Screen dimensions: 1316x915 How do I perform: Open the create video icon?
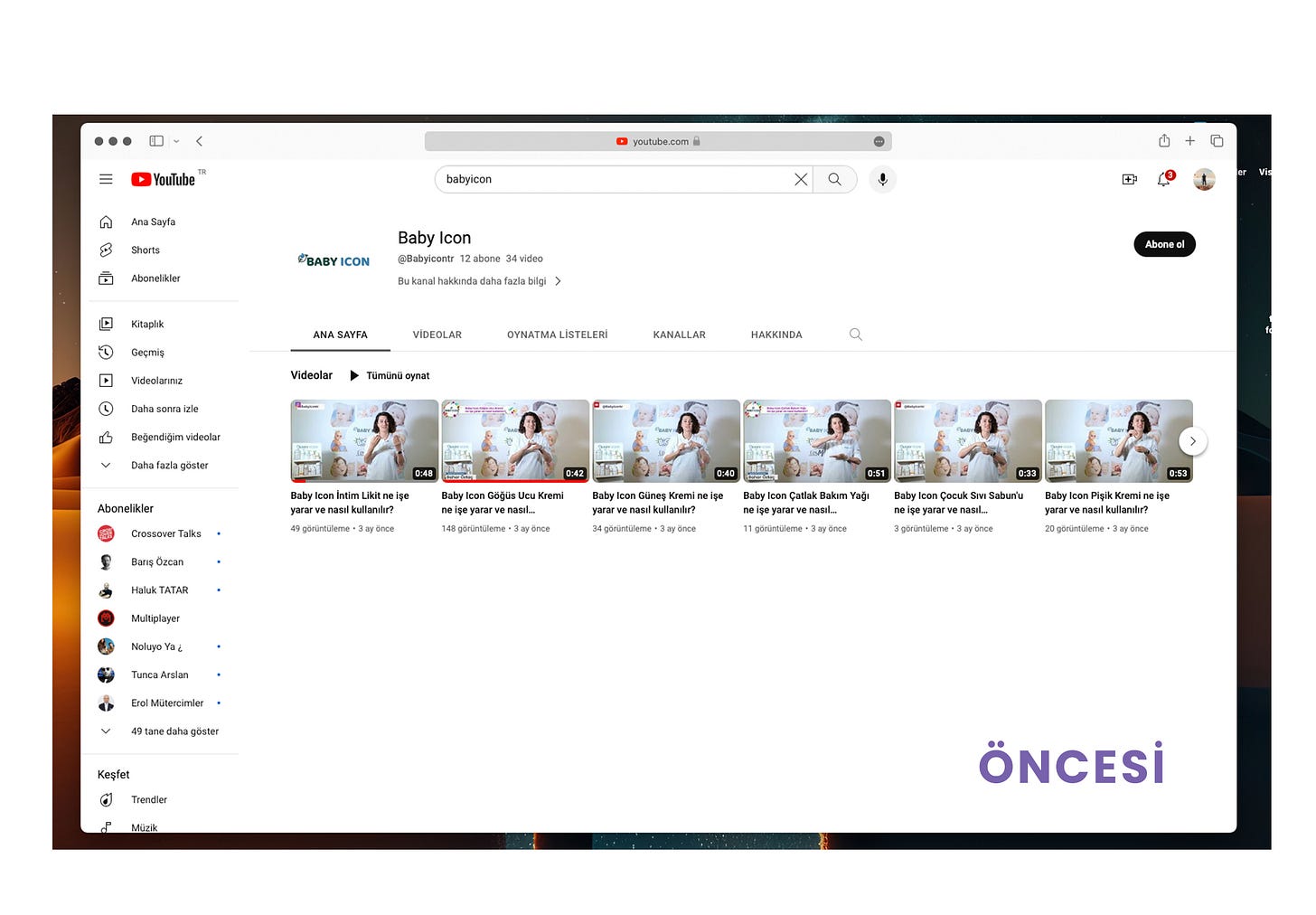1130,179
